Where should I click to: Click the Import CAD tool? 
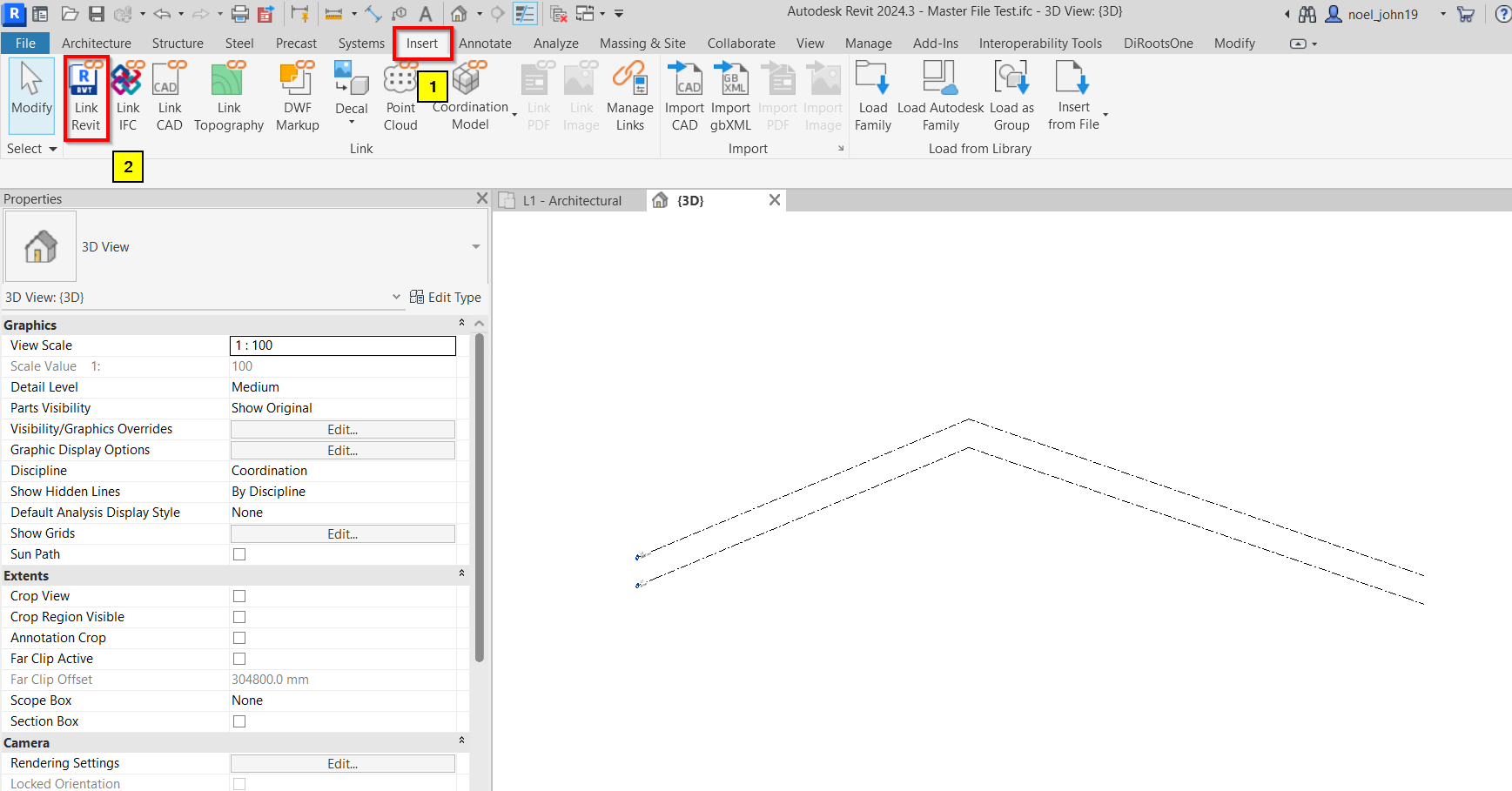684,97
